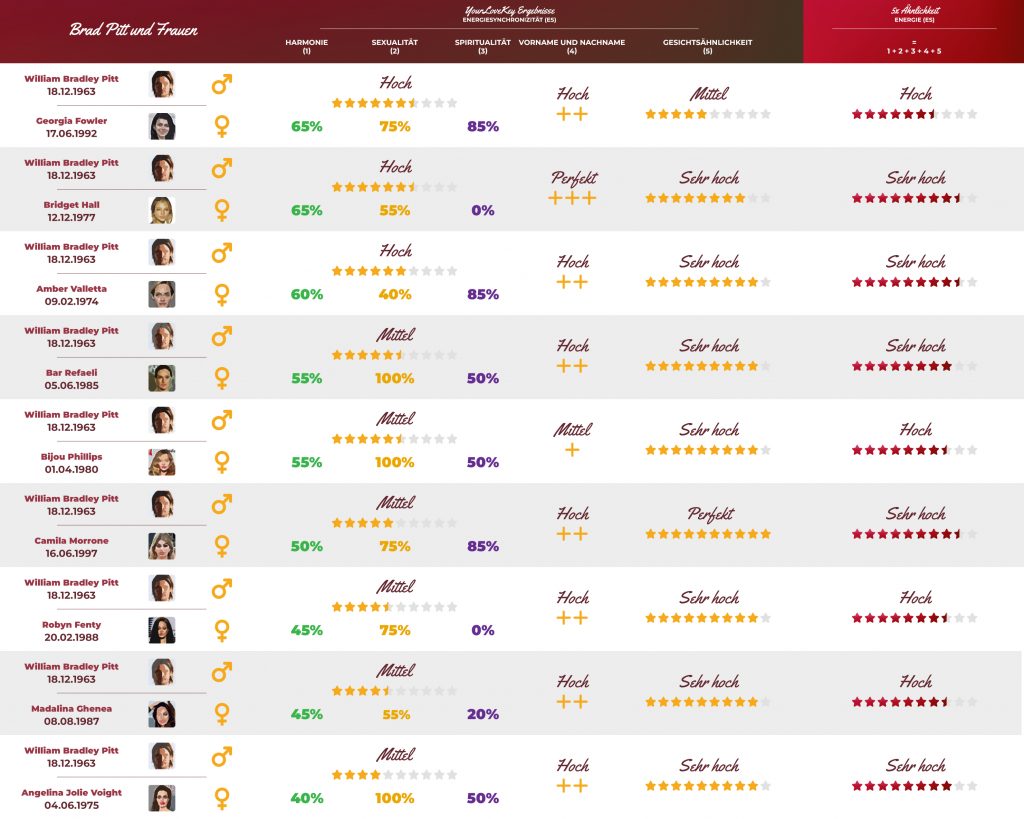Screen dimensions: 1024x819
Task: Open Amber Valletta's portrait thumbnail
Action: 162,294
